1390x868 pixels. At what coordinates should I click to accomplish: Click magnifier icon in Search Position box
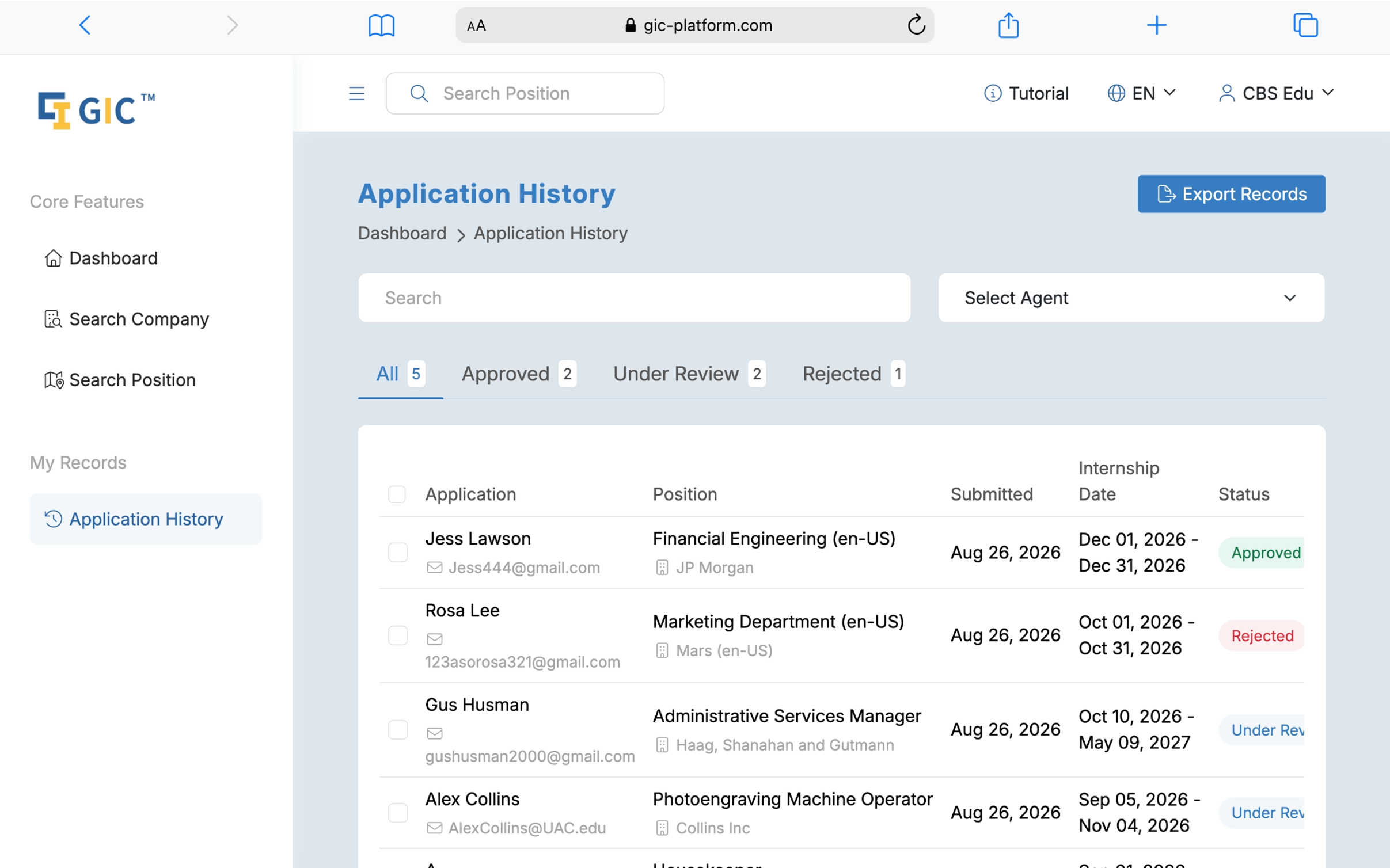[x=419, y=93]
